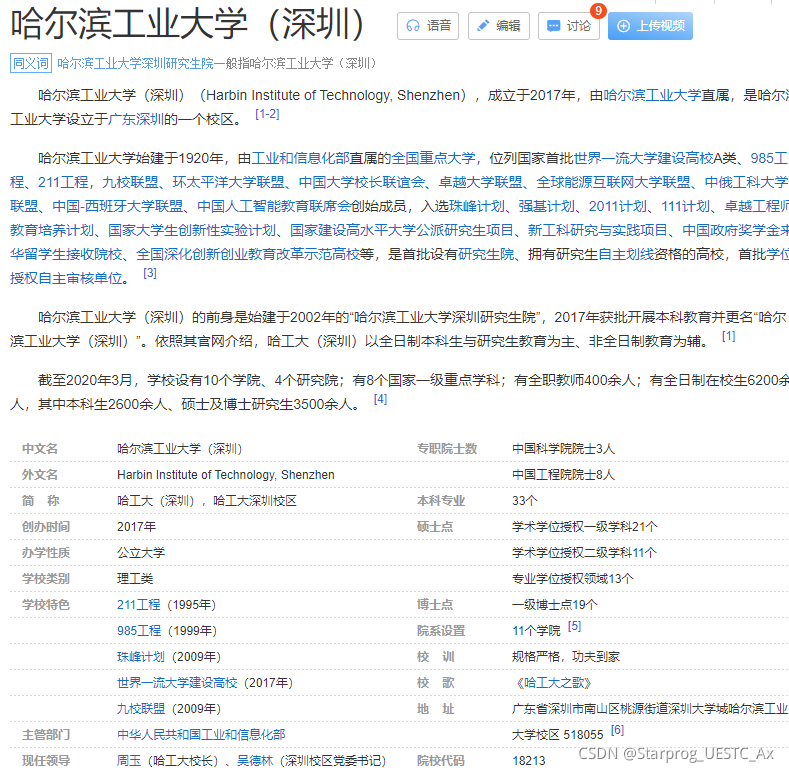Click the 编辑 pencil button
789x772 pixels.
(x=499, y=26)
